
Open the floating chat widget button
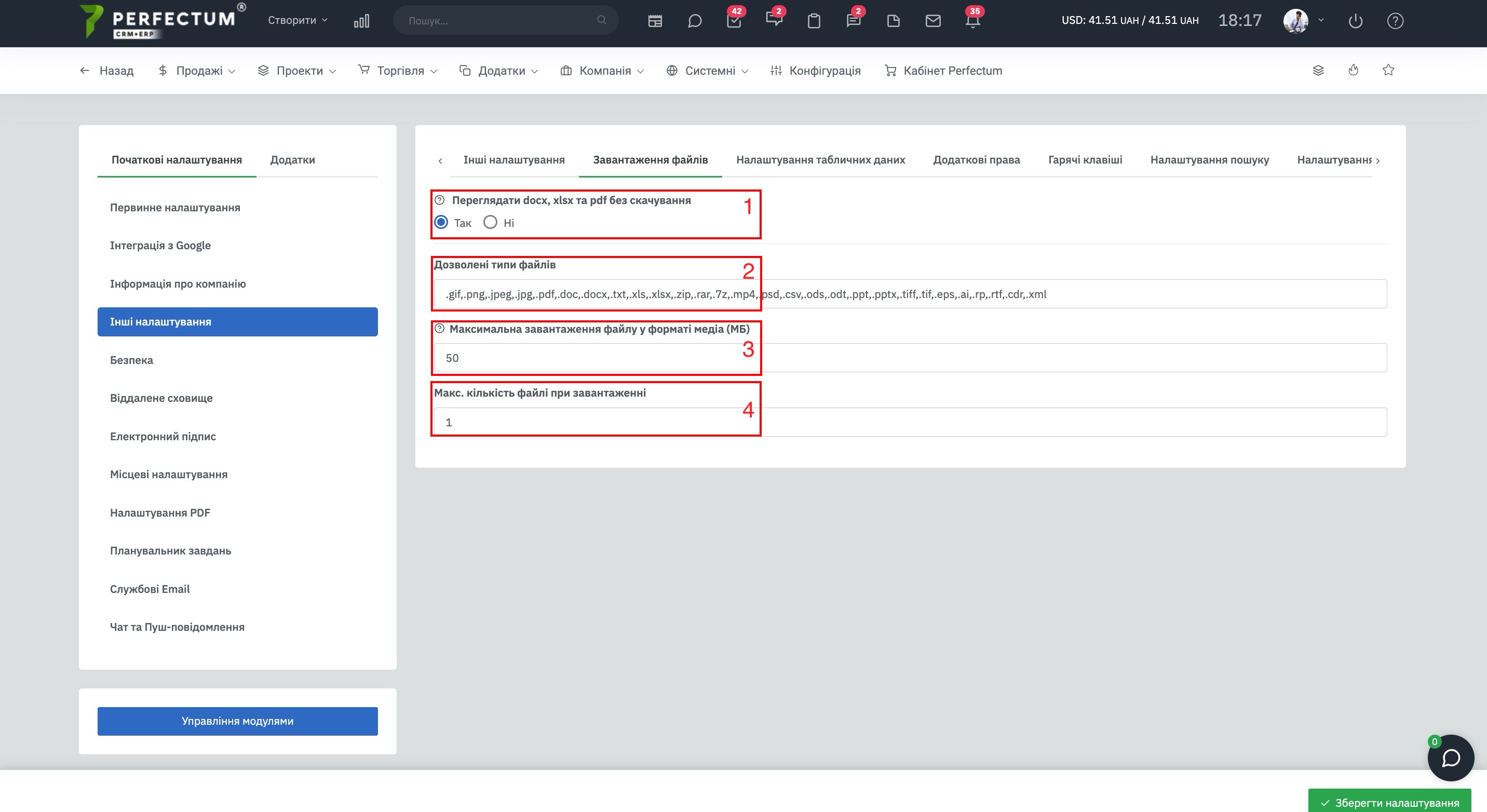[x=1450, y=758]
